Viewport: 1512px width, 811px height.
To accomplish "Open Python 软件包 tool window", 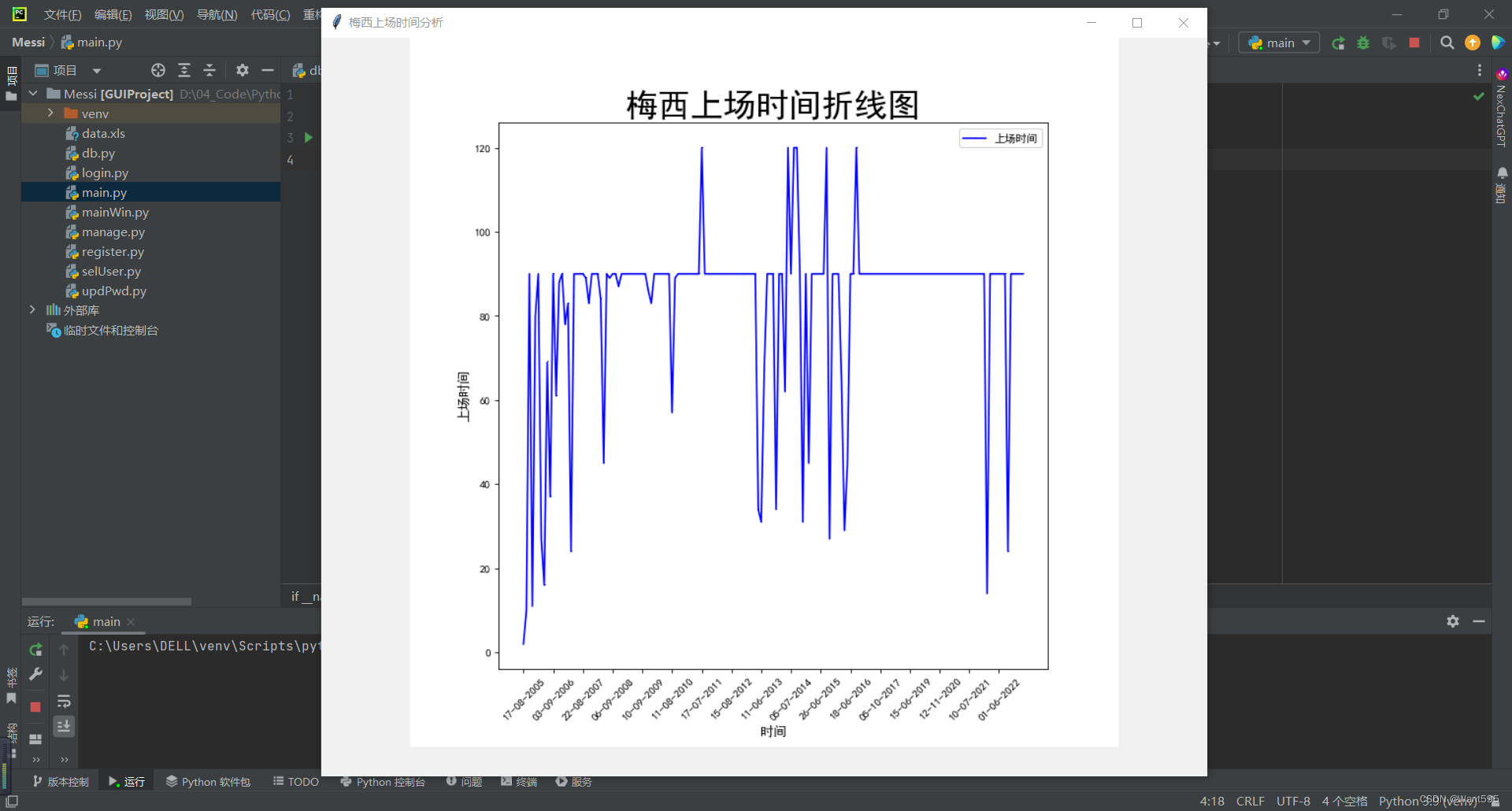I will 208,782.
